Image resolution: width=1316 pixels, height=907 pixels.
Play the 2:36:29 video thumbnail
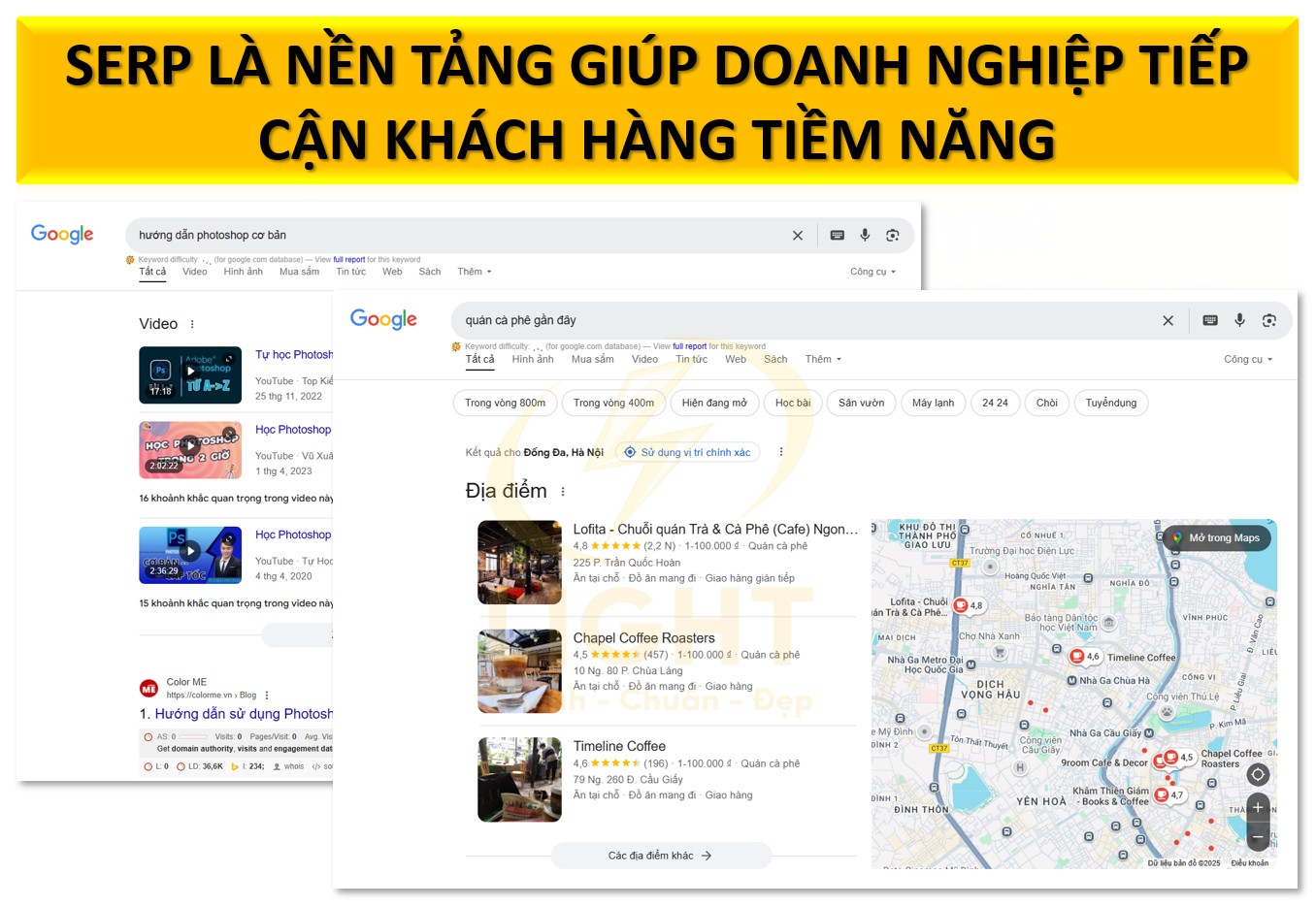pyautogui.click(x=190, y=555)
